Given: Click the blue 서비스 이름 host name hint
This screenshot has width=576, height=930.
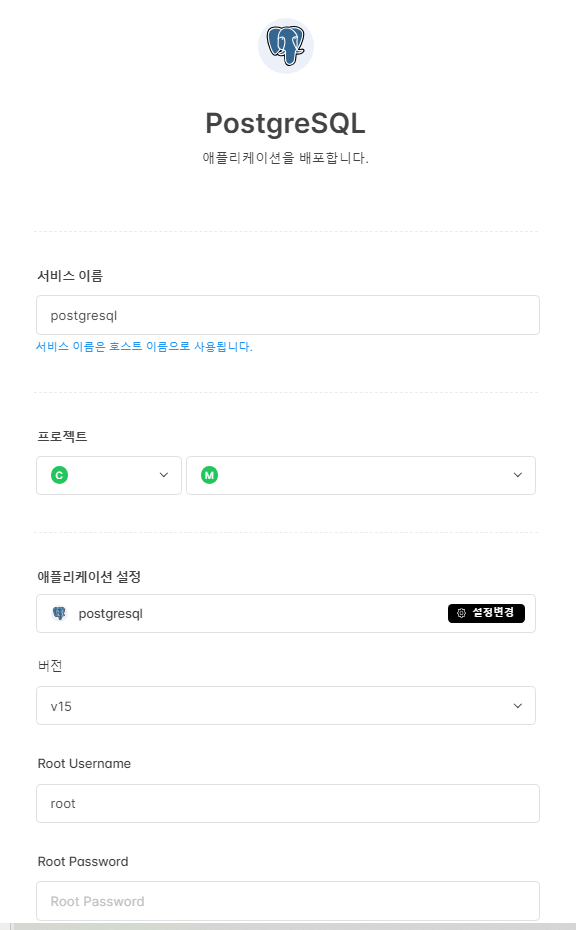Looking at the screenshot, I should pyautogui.click(x=144, y=347).
